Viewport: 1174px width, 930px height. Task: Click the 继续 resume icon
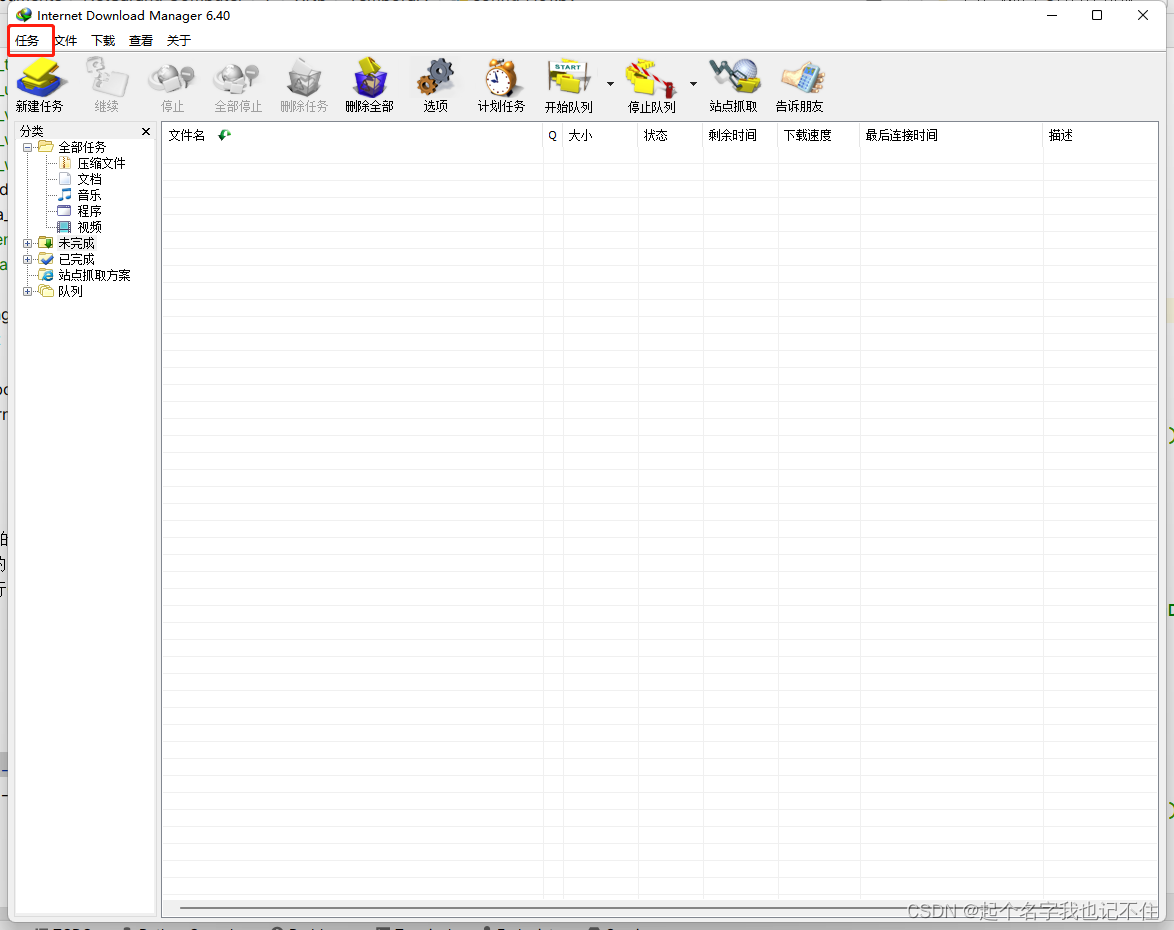point(106,77)
